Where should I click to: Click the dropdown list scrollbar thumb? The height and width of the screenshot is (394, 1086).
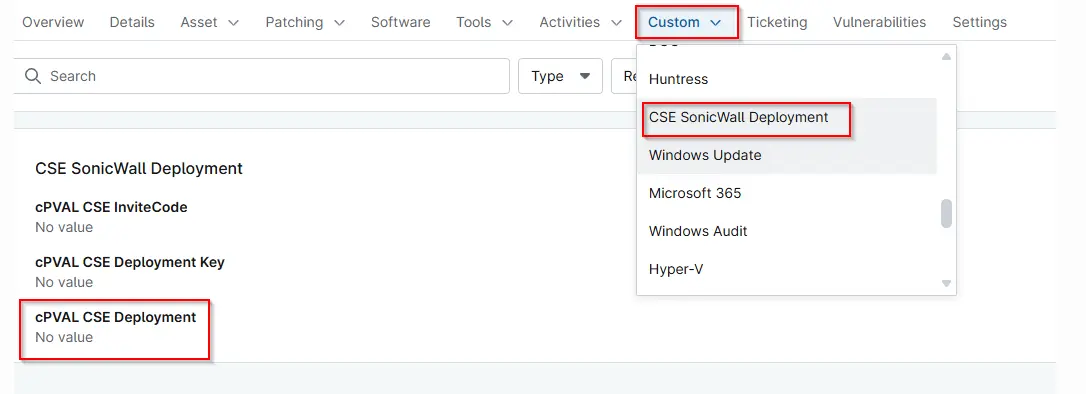[x=946, y=214]
